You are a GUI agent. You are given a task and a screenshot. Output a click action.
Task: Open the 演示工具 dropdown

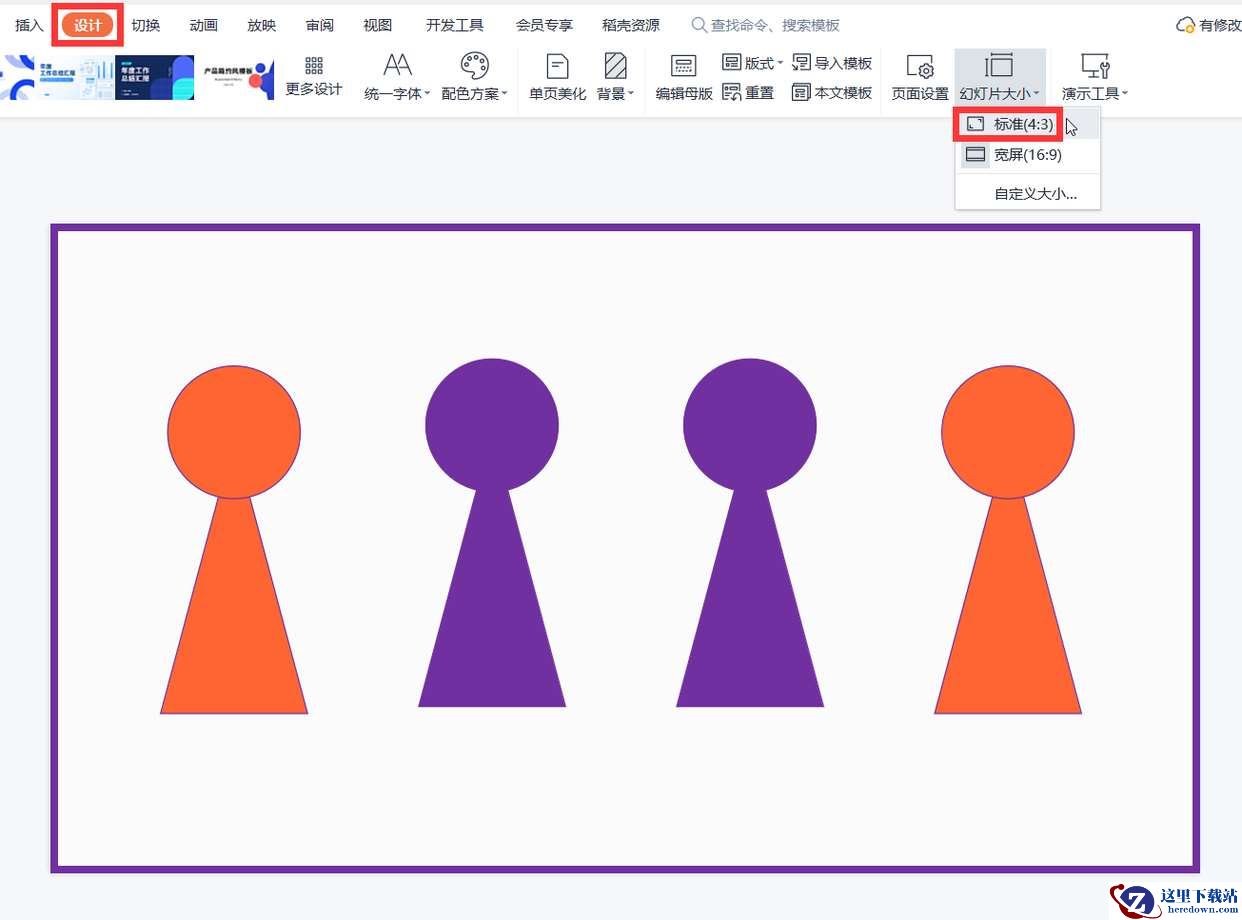point(1095,77)
